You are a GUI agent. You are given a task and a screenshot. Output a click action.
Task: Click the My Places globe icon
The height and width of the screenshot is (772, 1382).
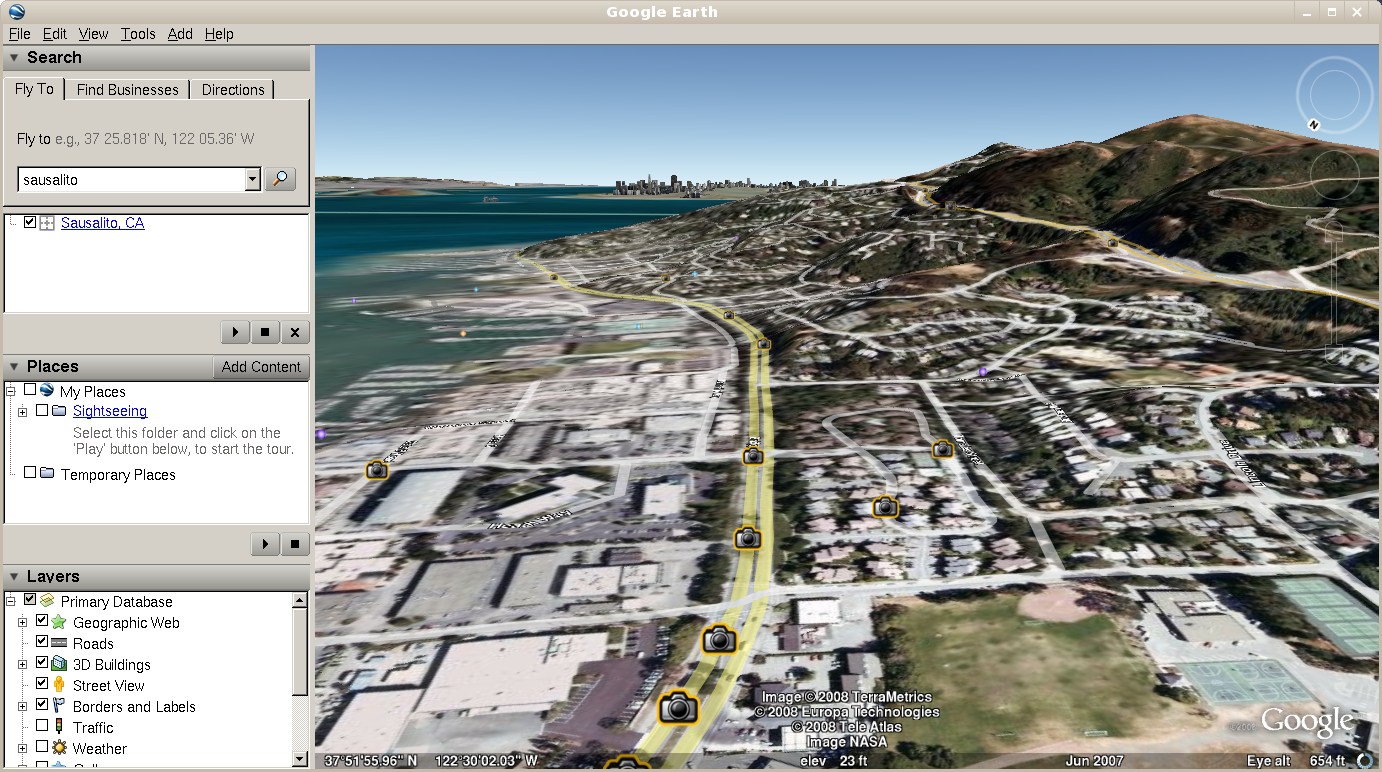point(47,391)
